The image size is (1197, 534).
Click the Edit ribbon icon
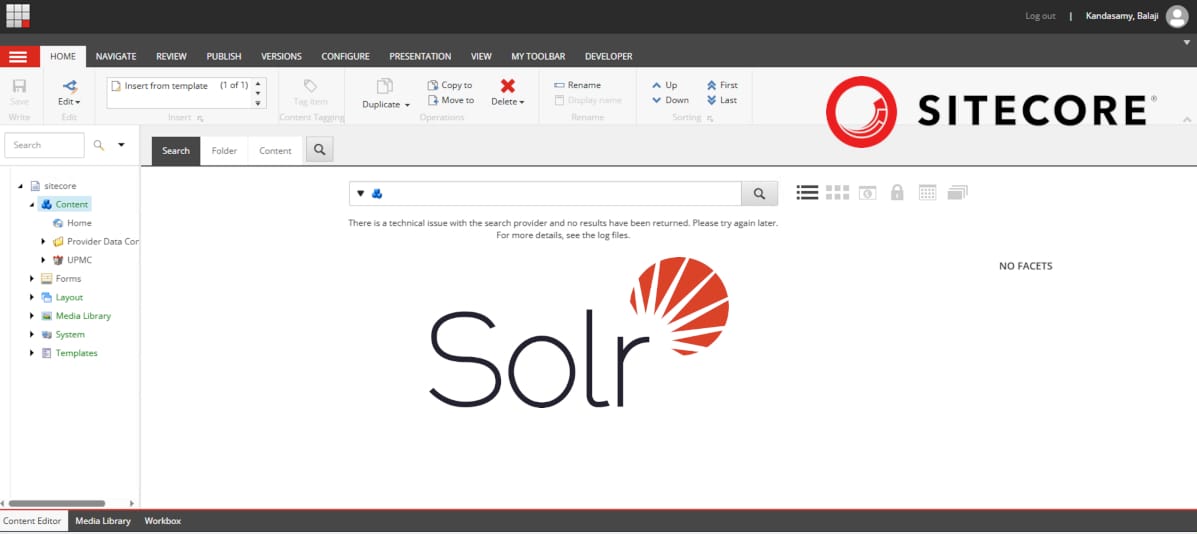tap(69, 86)
